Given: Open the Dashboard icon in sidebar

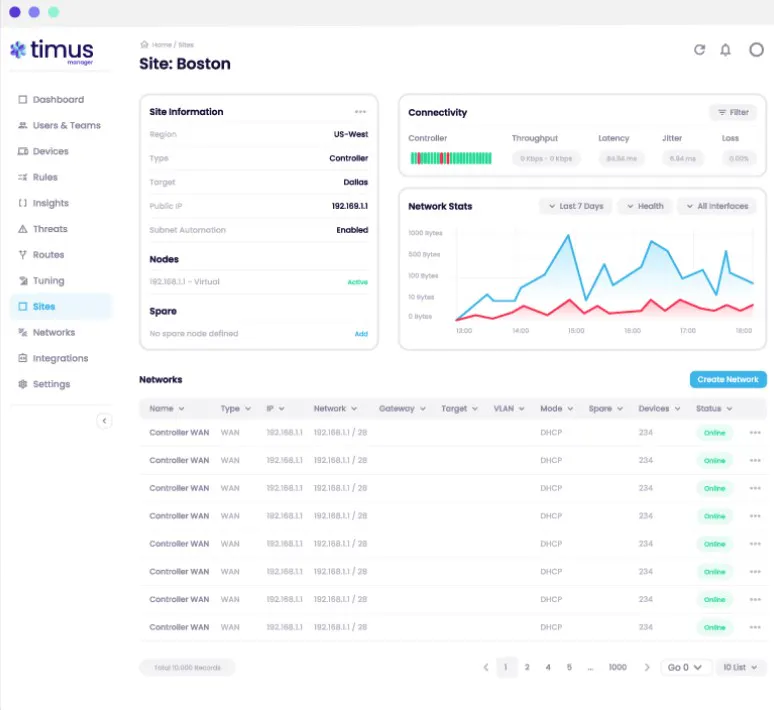Looking at the screenshot, I should [x=23, y=100].
